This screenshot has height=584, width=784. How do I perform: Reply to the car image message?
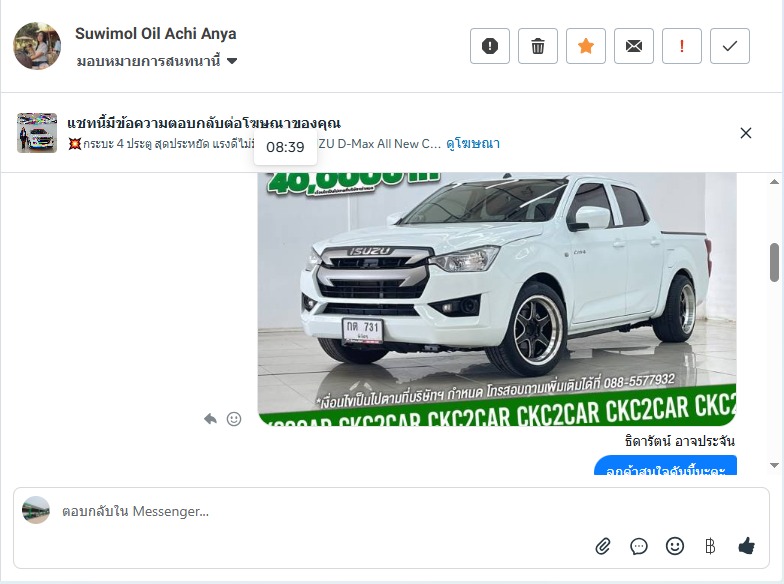[210, 418]
